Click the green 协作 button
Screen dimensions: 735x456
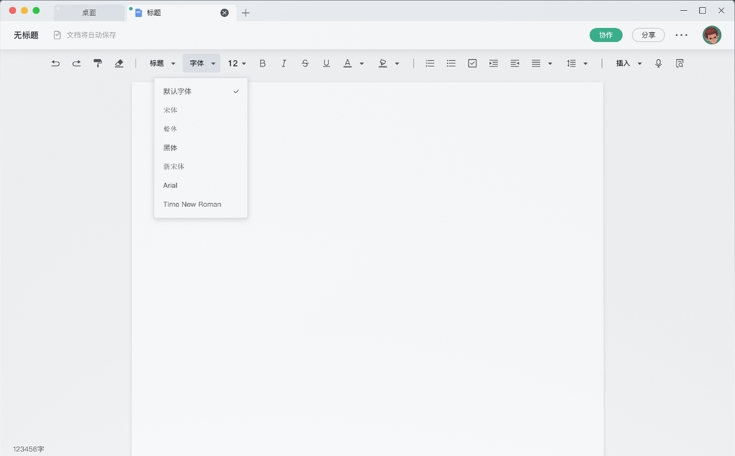pyautogui.click(x=606, y=35)
